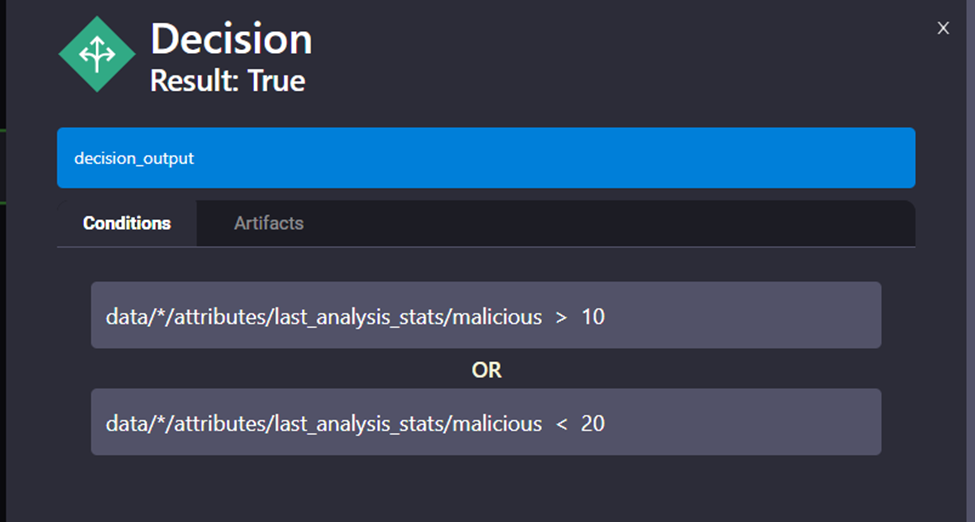Switch to the Artifacts tab

pos(268,223)
